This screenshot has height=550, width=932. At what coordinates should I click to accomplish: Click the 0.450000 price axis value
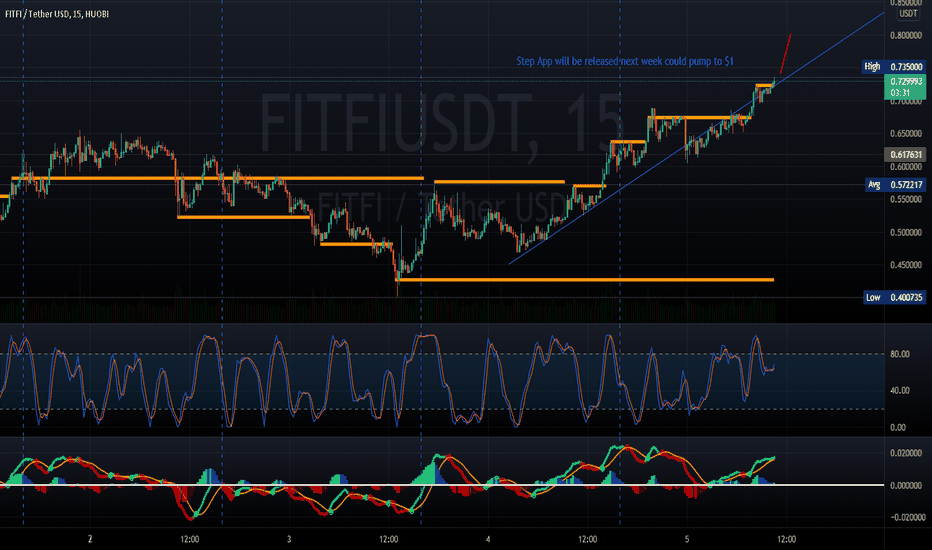(x=906, y=265)
